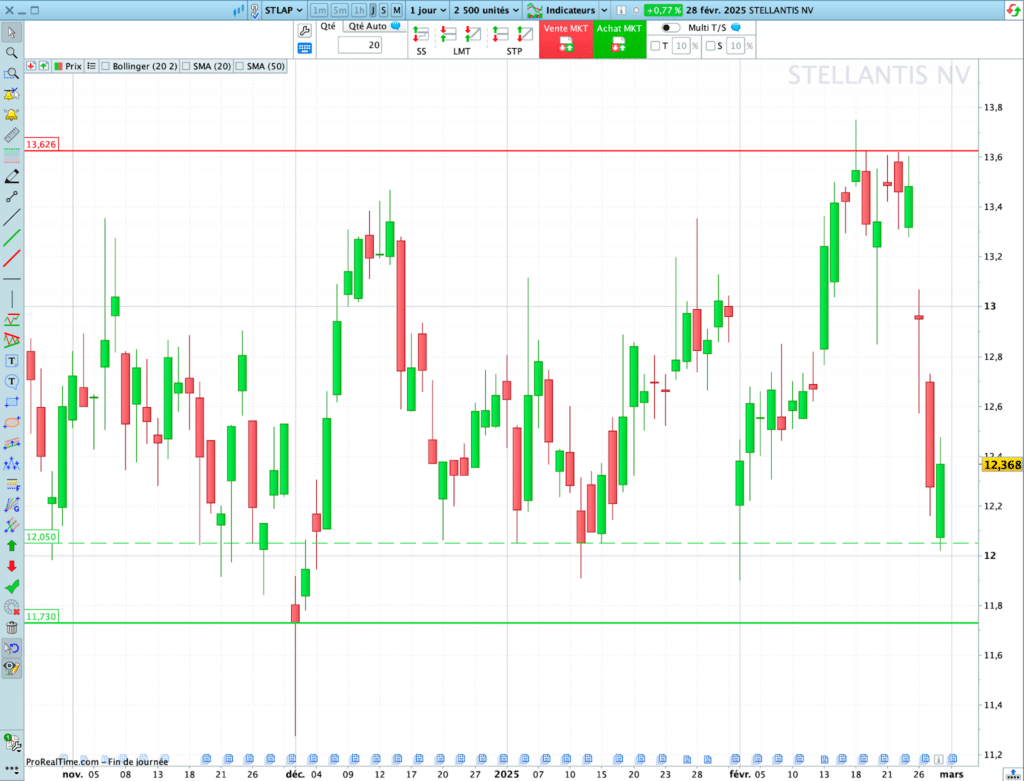The image size is (1024, 781).
Task: Click the 12,050 dashed line label
Action: tap(41, 537)
